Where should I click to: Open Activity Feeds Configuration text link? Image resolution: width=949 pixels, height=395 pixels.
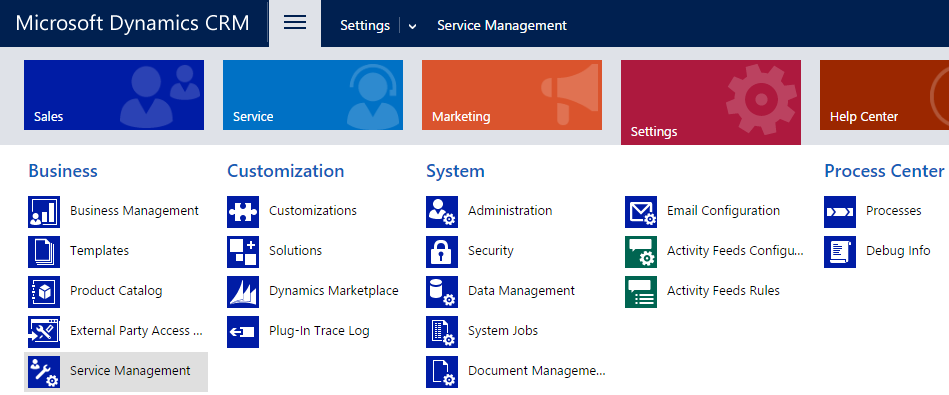click(735, 250)
